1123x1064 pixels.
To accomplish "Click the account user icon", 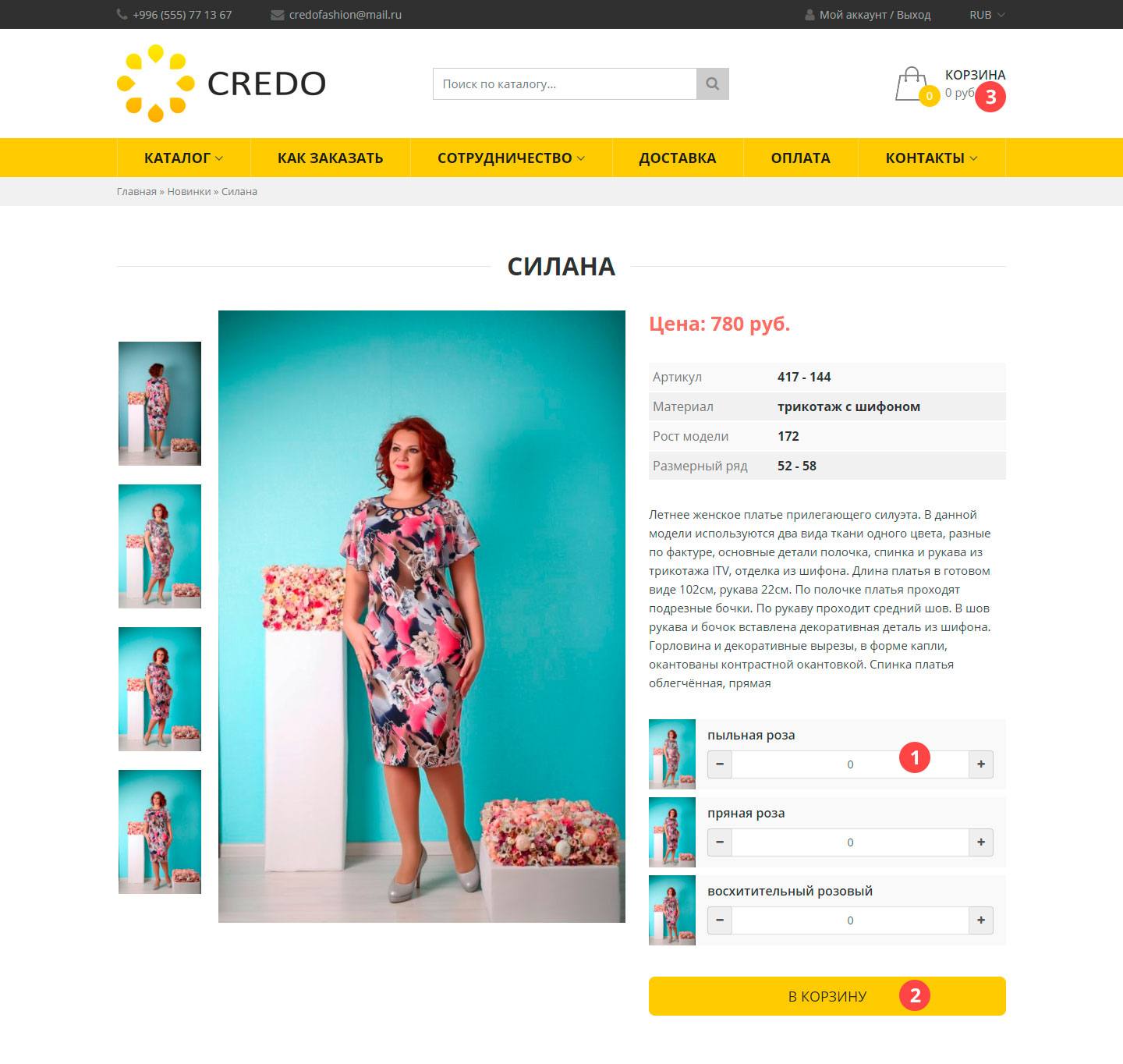I will [809, 15].
